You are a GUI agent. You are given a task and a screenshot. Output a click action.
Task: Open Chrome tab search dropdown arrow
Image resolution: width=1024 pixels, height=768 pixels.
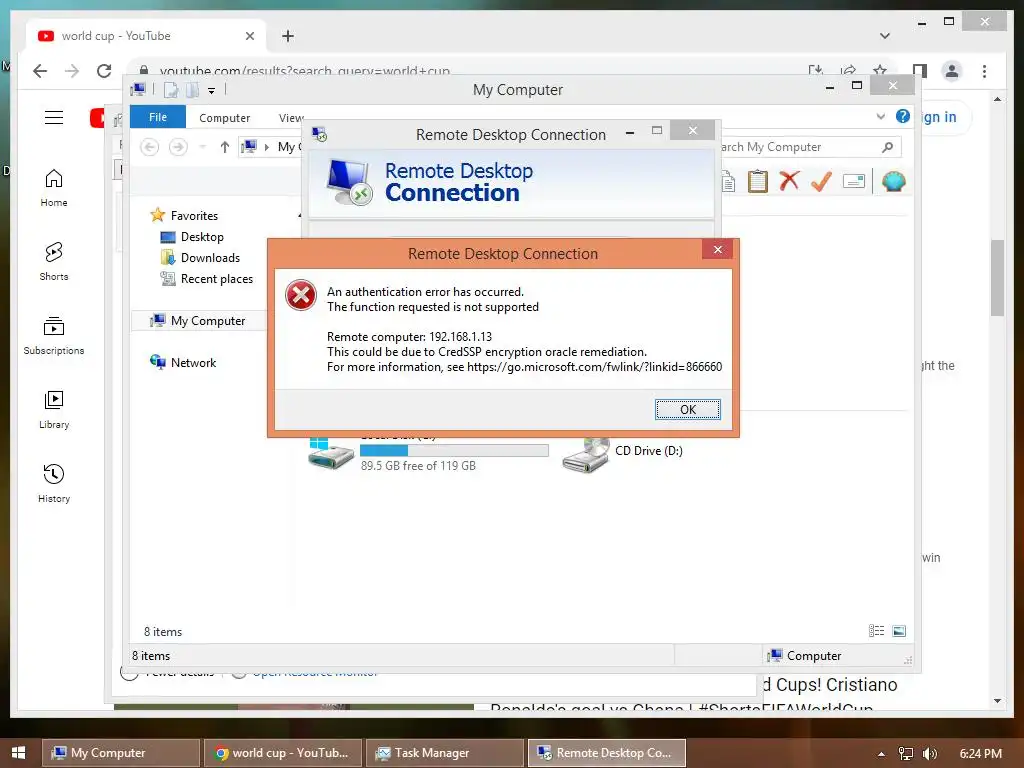[x=885, y=36]
